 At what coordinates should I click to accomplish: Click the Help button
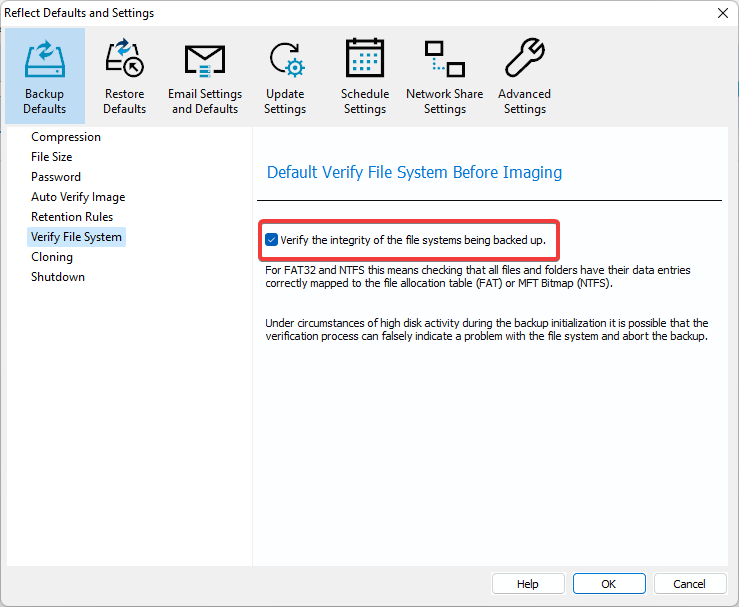528,584
